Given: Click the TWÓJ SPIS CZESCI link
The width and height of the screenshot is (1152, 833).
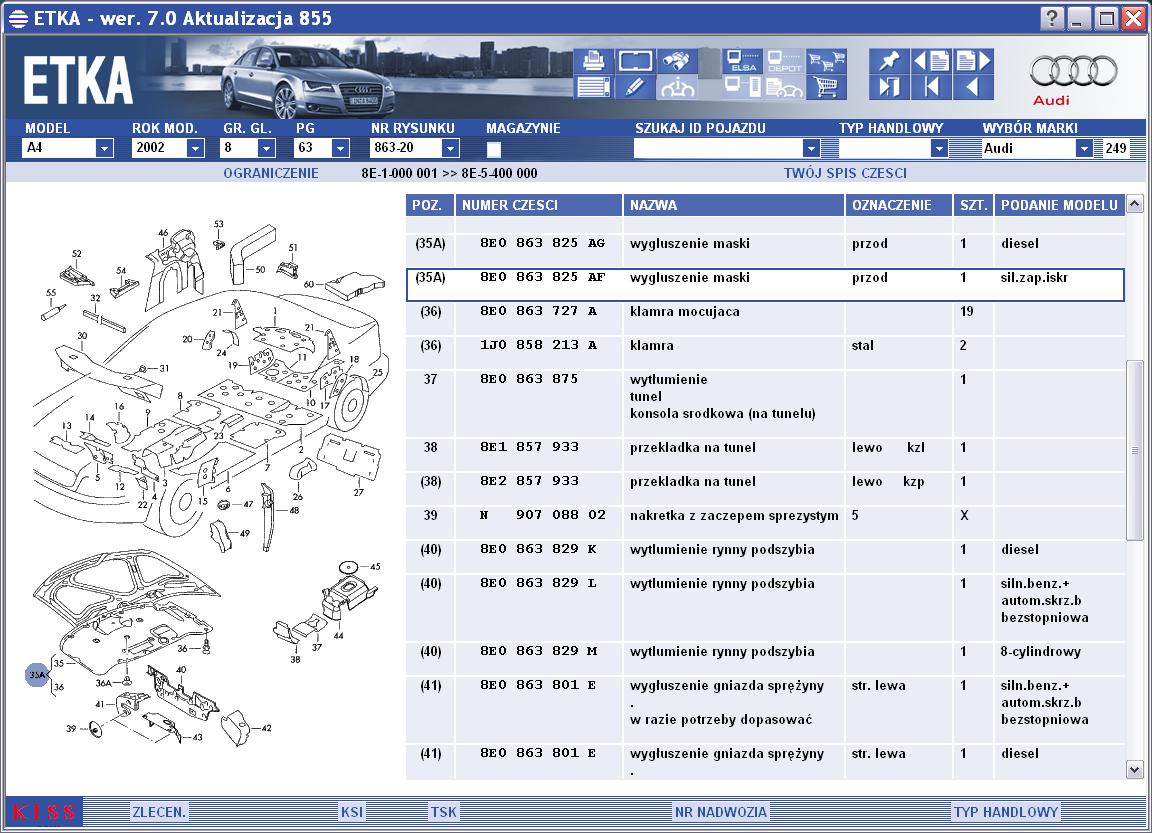Looking at the screenshot, I should 845,173.
